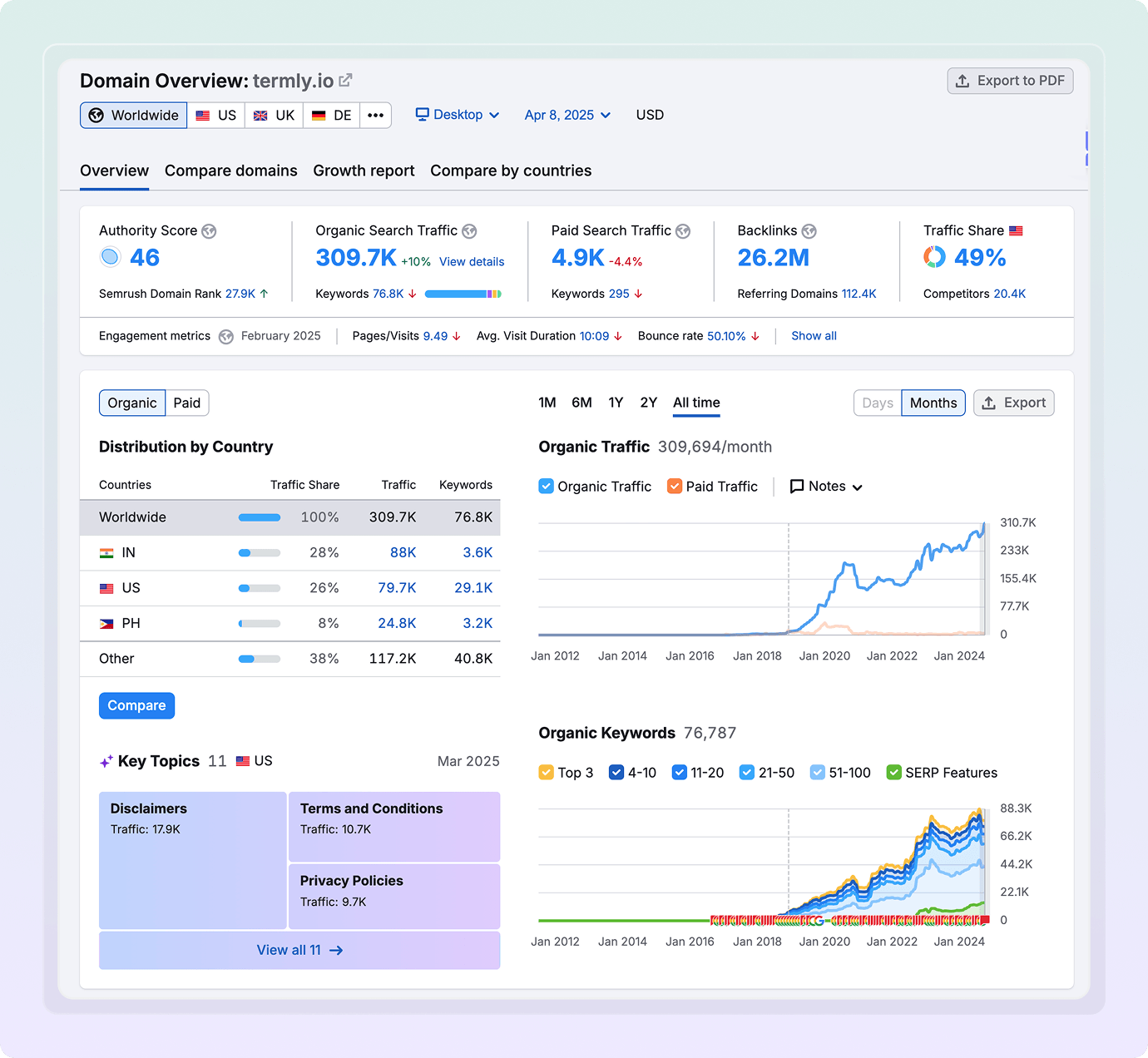
Task: Click the US flag next to Traffic Share
Action: (1016, 231)
